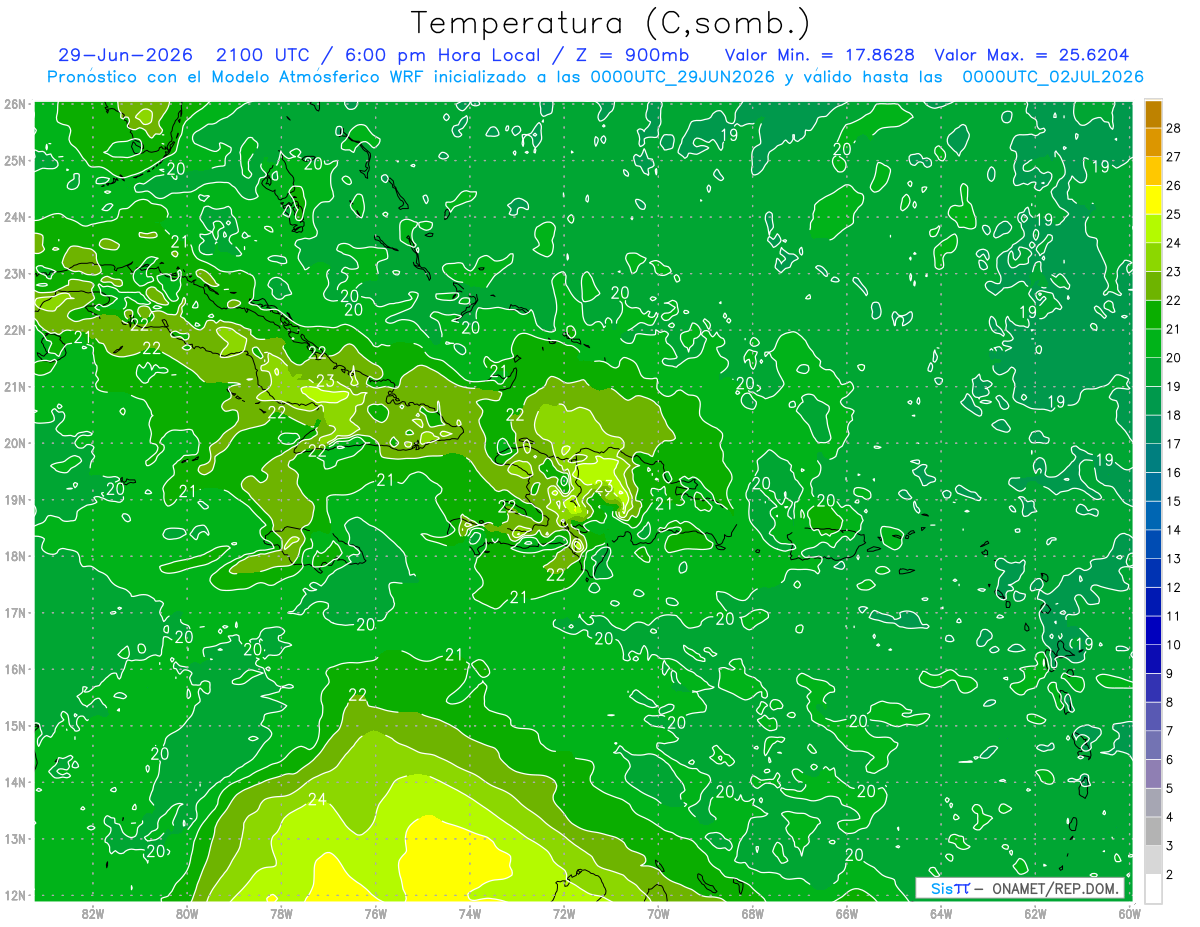Click longitude axis label "66W"
The image size is (1200, 927).
[846, 913]
